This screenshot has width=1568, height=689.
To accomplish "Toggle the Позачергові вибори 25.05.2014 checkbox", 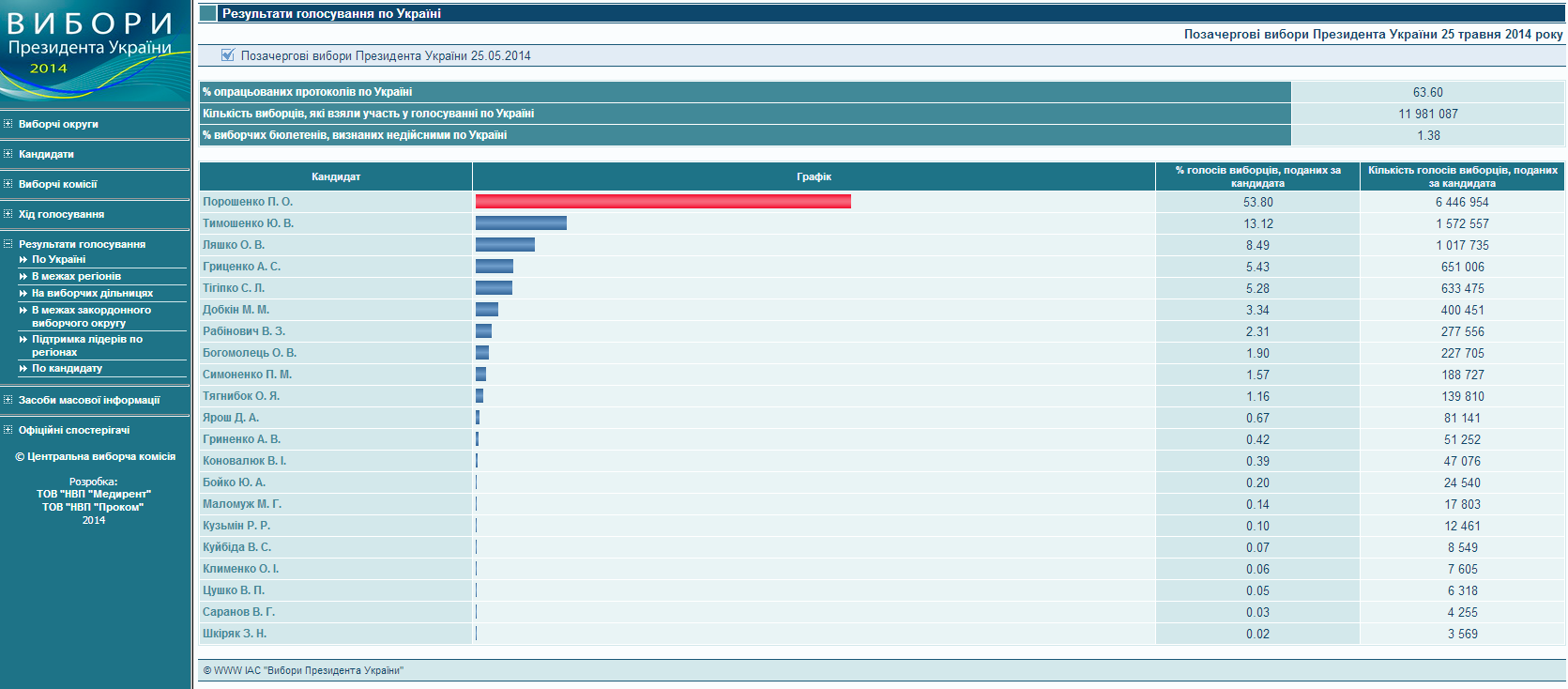I will 227,54.
